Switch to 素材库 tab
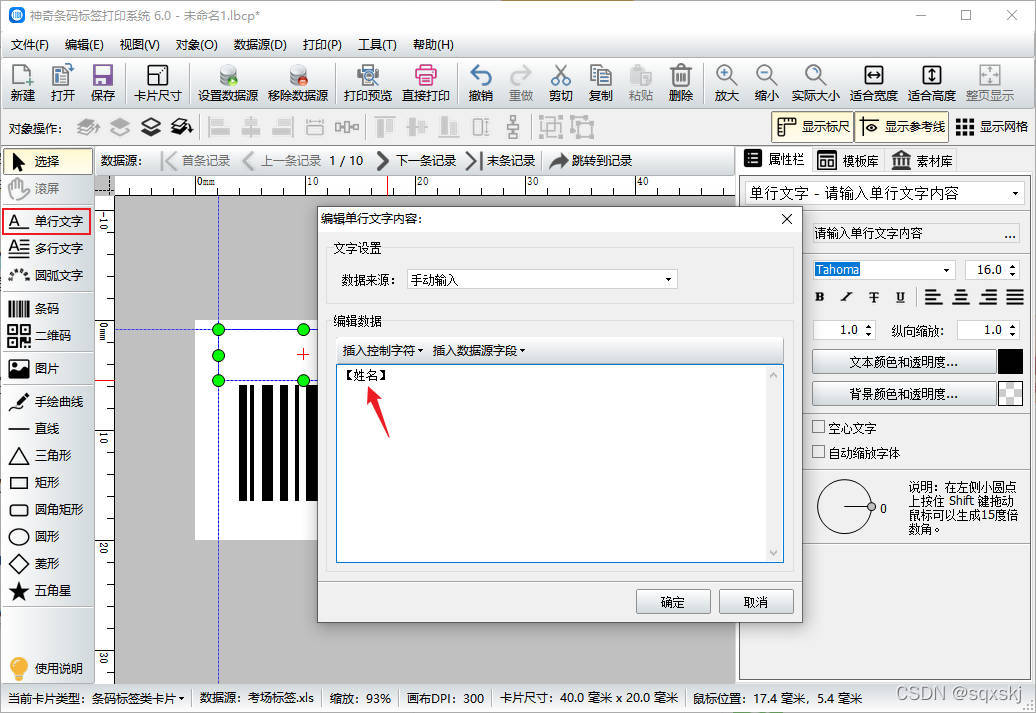Screen dimensions: 1036x713 (x=922, y=161)
